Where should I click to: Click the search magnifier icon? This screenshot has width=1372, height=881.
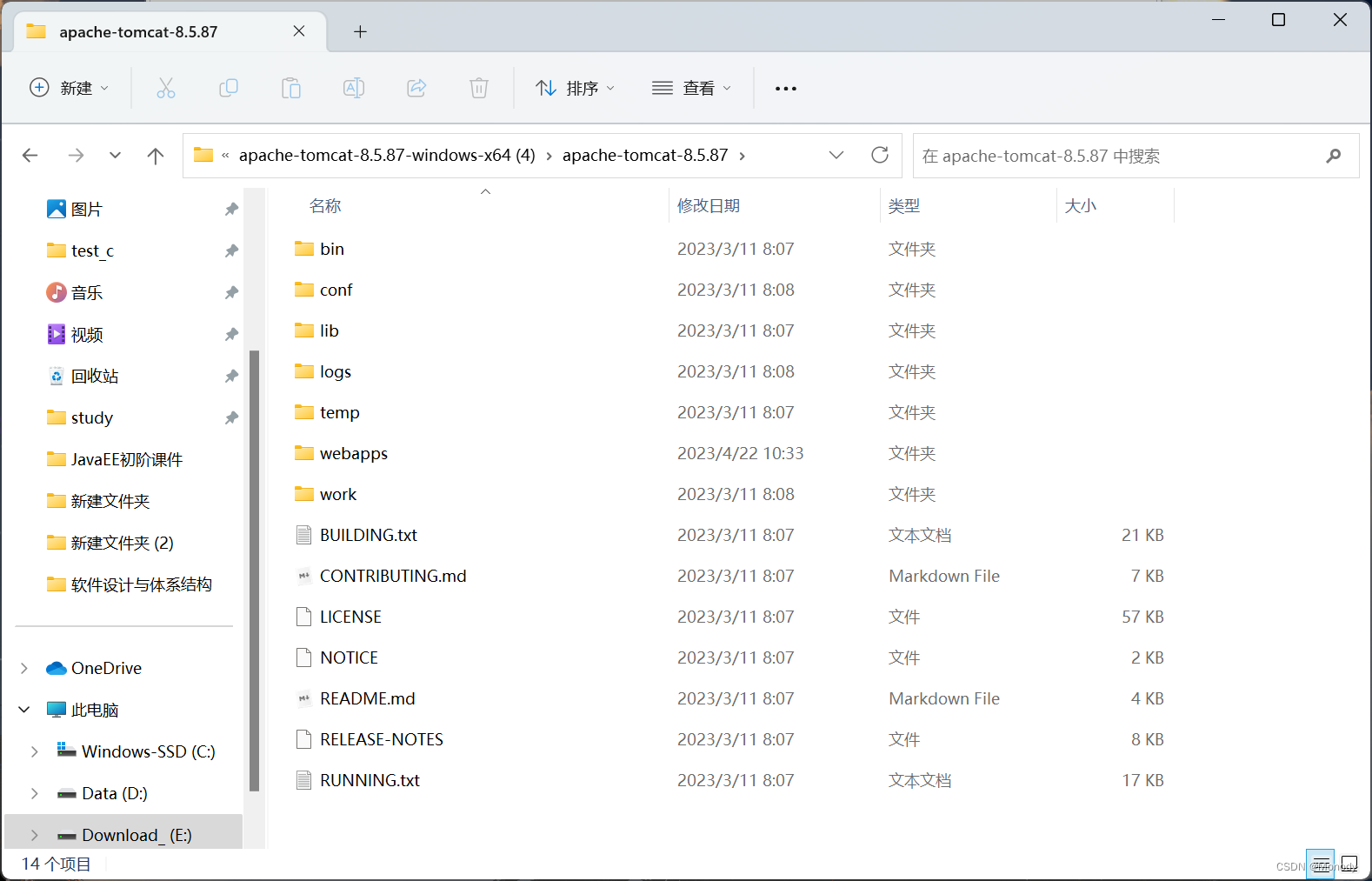pos(1333,156)
